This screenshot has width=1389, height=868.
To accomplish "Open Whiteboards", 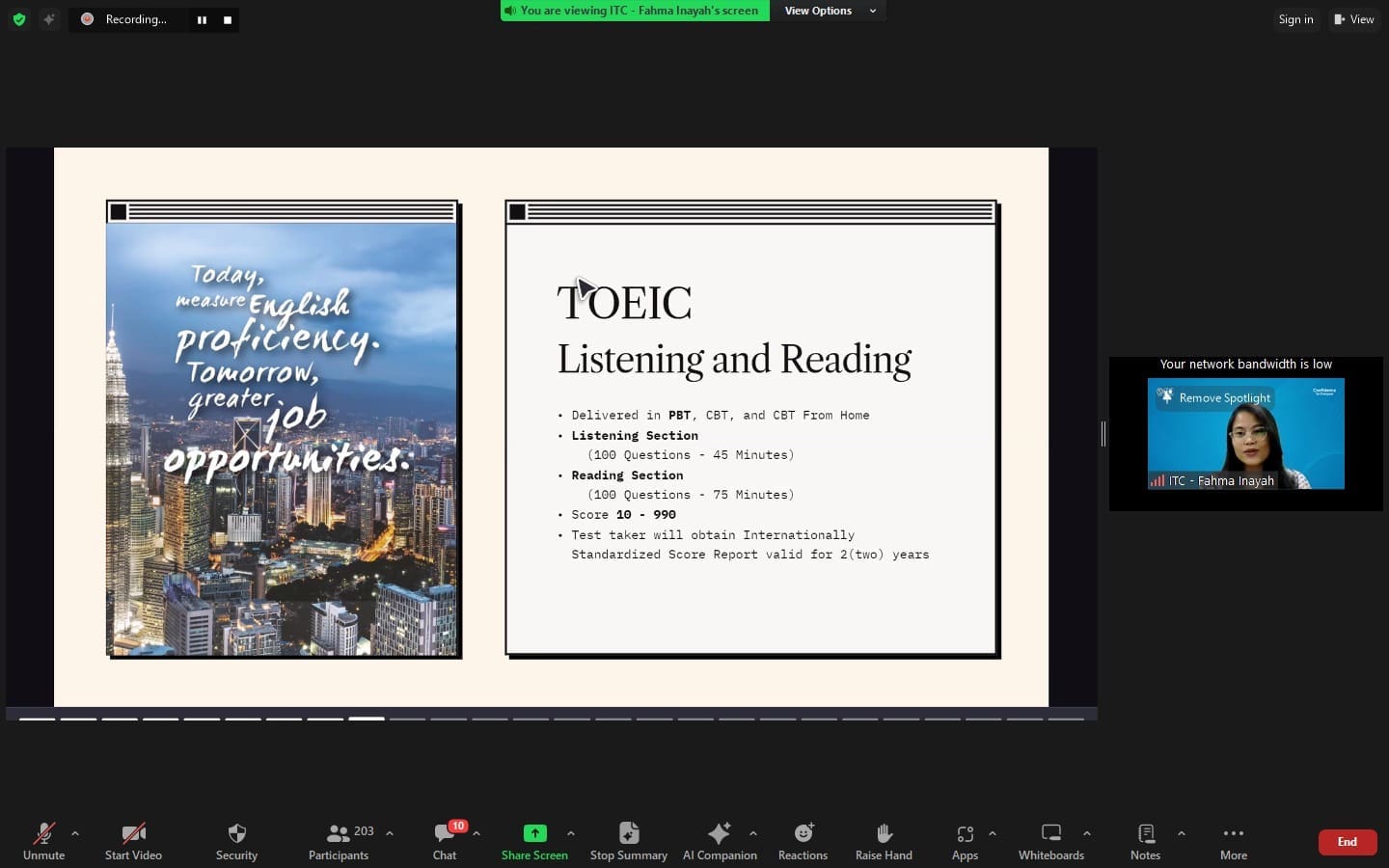I will coord(1051,841).
